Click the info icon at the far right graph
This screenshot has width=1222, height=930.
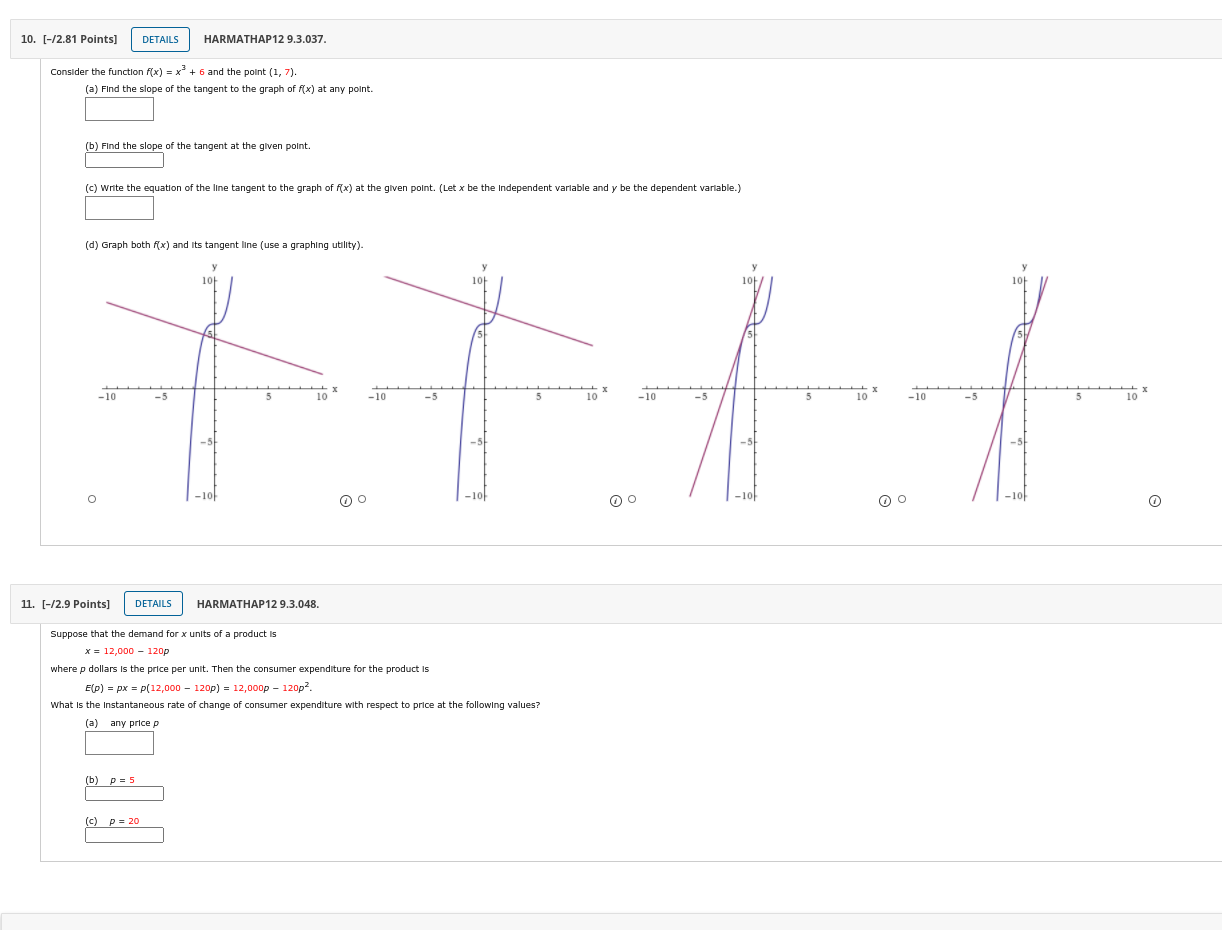pos(1155,499)
